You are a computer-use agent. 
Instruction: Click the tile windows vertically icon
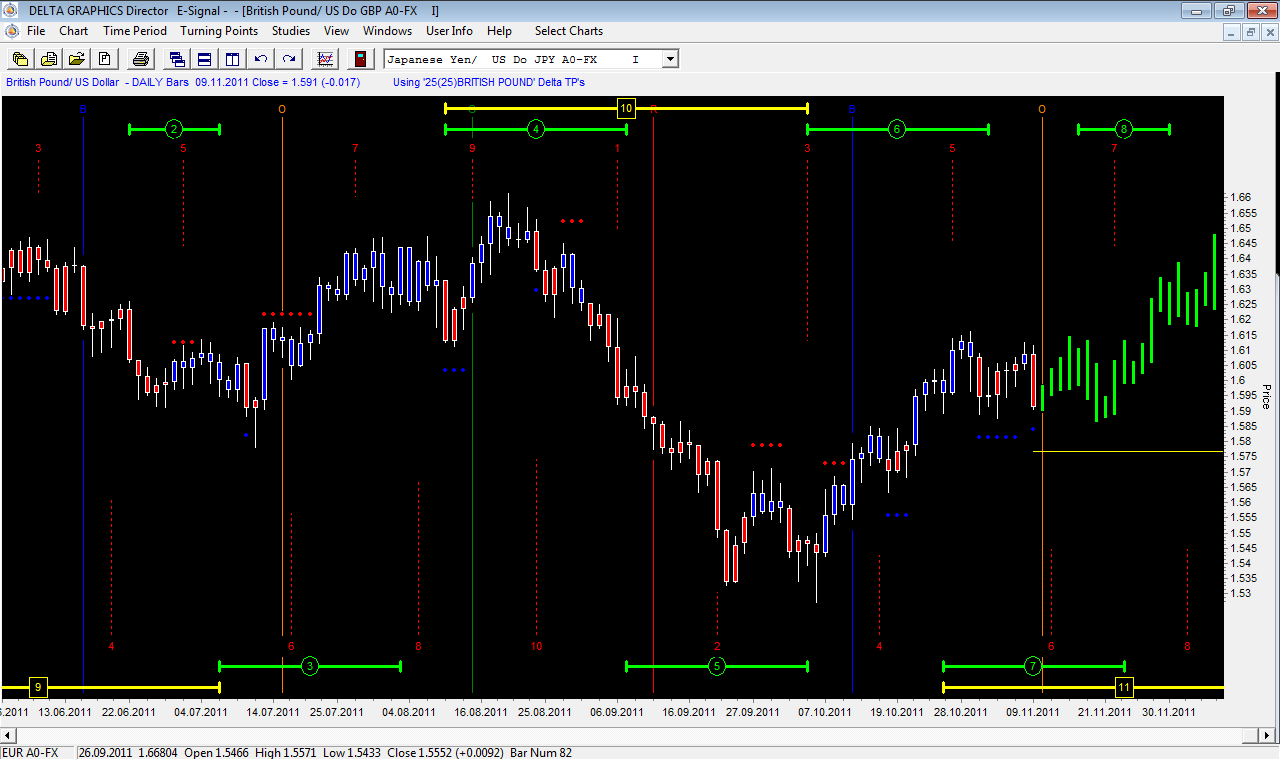point(232,59)
